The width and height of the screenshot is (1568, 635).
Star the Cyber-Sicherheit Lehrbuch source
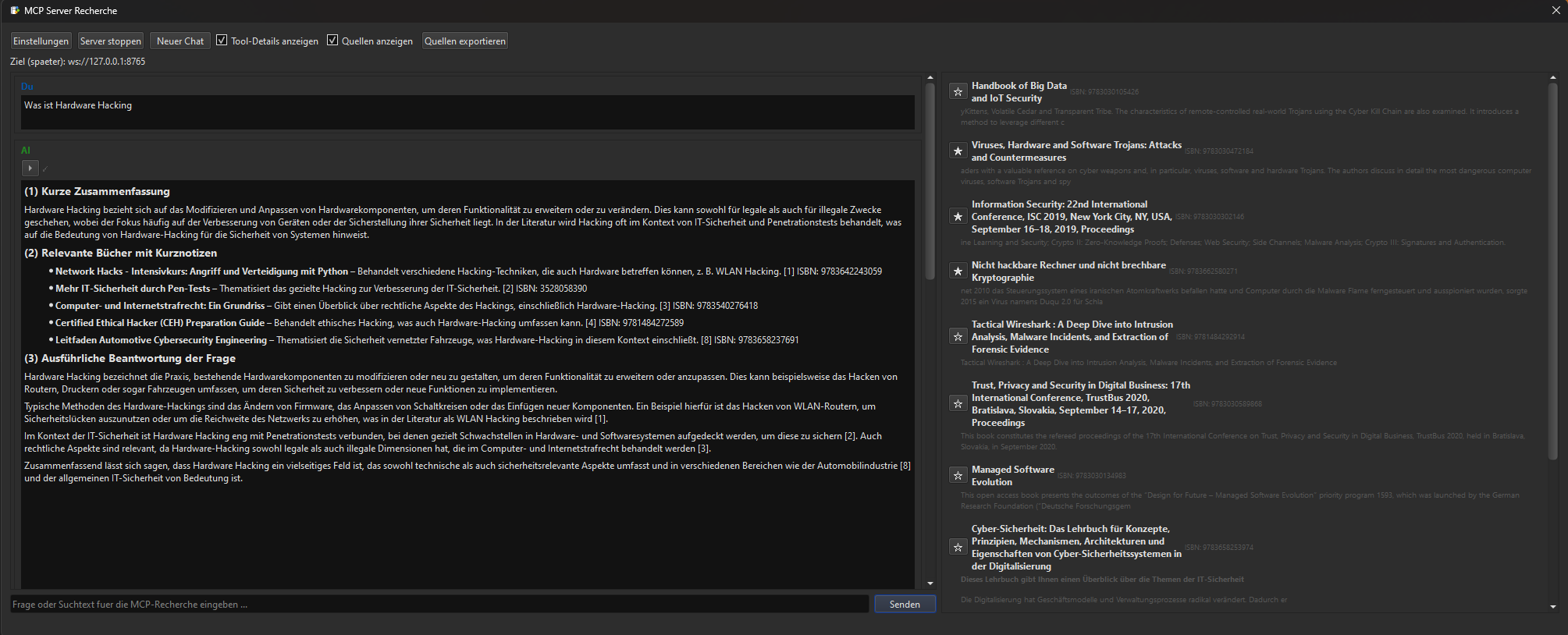tap(958, 548)
